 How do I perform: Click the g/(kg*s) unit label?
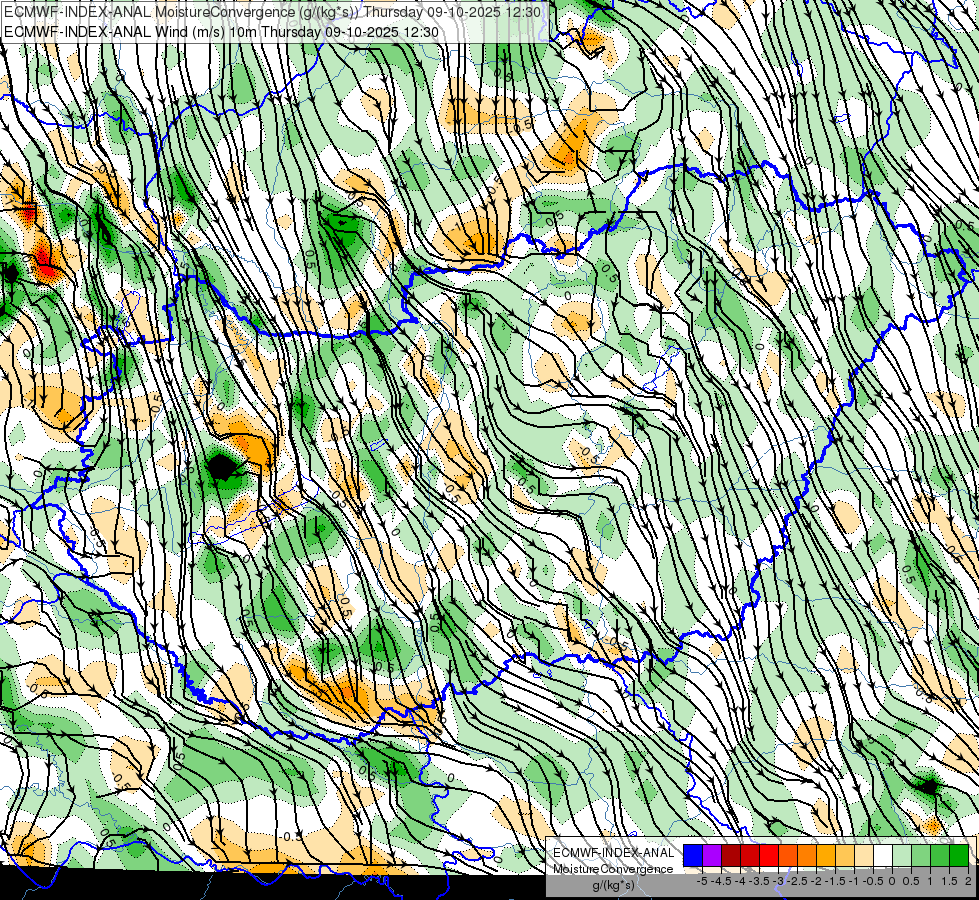pos(613,885)
